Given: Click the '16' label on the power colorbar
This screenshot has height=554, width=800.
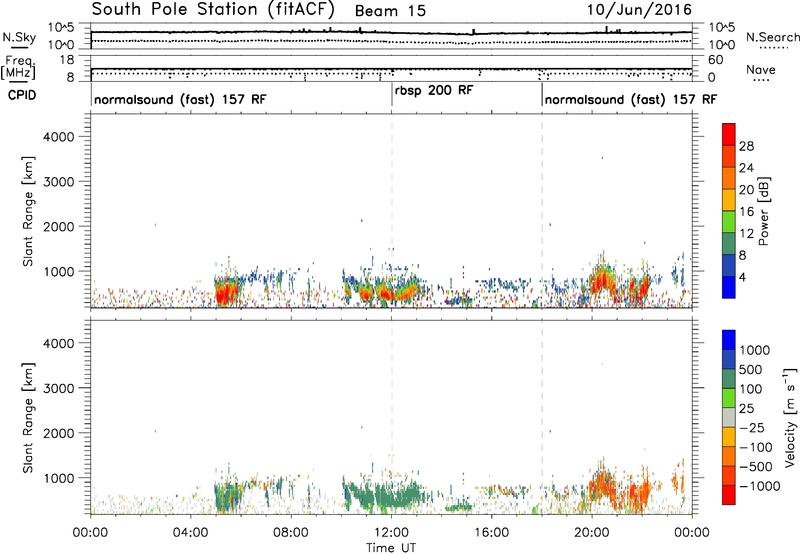Looking at the screenshot, I should click(x=746, y=212).
